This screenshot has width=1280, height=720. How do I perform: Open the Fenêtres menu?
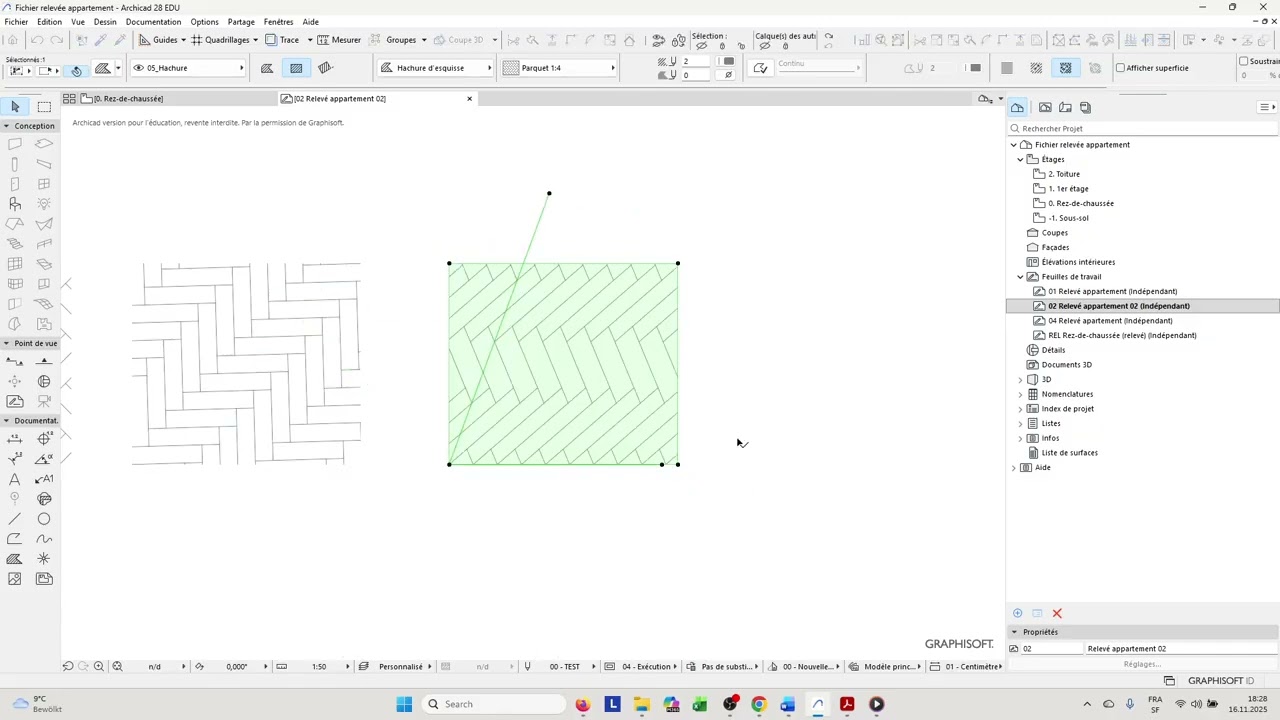pos(278,22)
